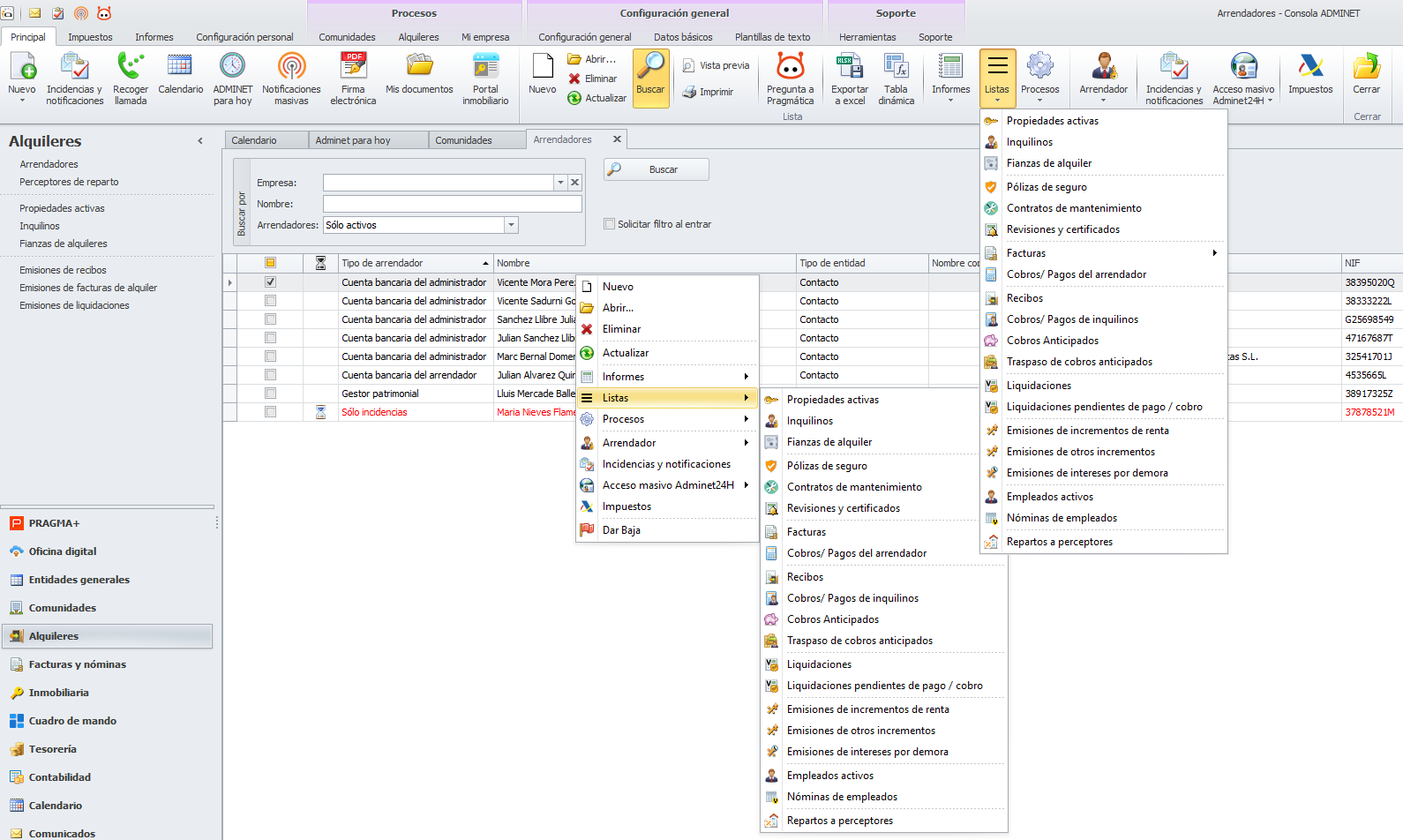Click Exportar a excel icon
The height and width of the screenshot is (840, 1403).
pyautogui.click(x=849, y=67)
